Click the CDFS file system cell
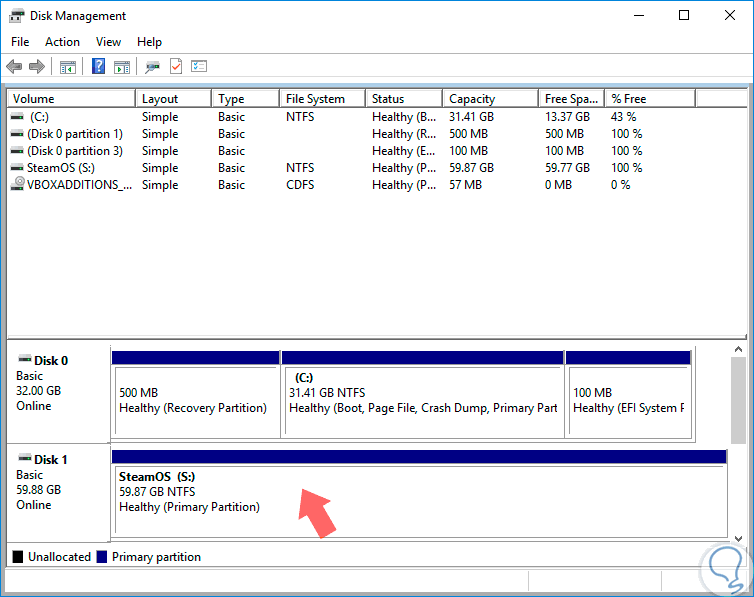This screenshot has width=754, height=597. click(x=300, y=185)
